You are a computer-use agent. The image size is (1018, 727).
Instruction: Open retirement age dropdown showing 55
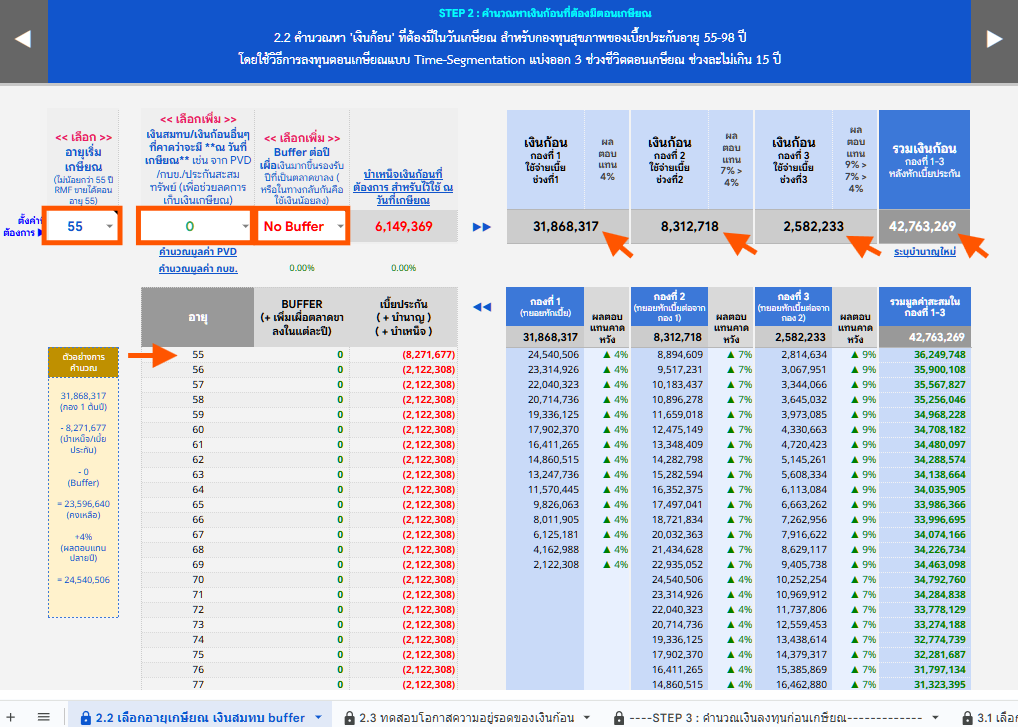click(x=82, y=227)
